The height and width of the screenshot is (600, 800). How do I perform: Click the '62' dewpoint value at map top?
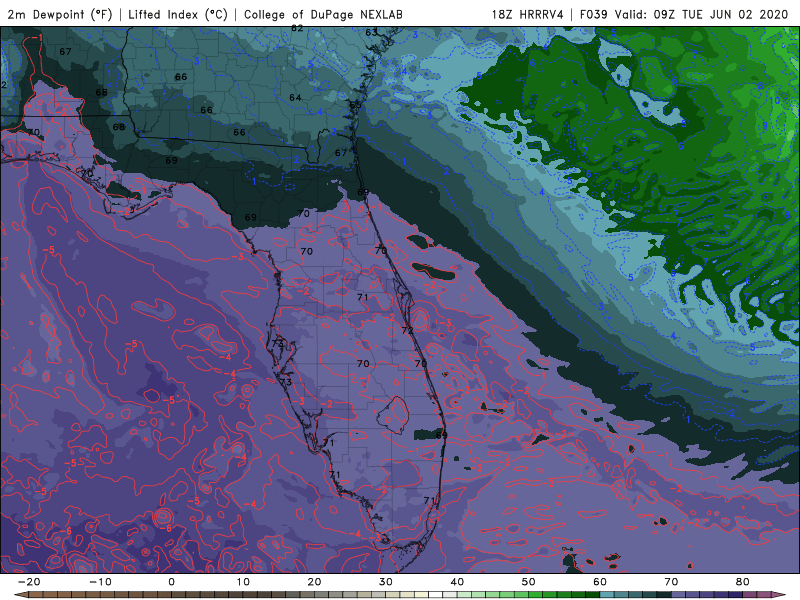click(297, 29)
